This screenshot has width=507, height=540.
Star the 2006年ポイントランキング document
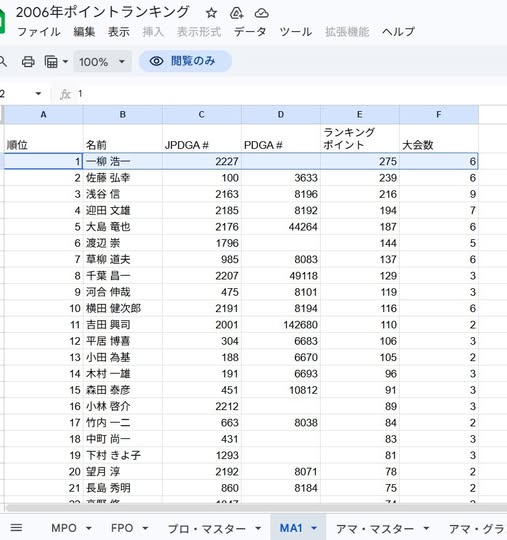pos(211,13)
